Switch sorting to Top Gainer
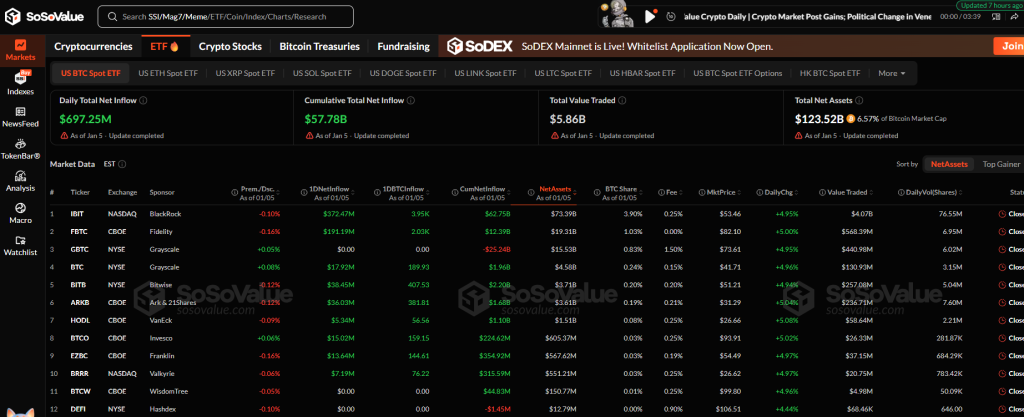Screen dimensions: 1024x417 tap(1000, 163)
